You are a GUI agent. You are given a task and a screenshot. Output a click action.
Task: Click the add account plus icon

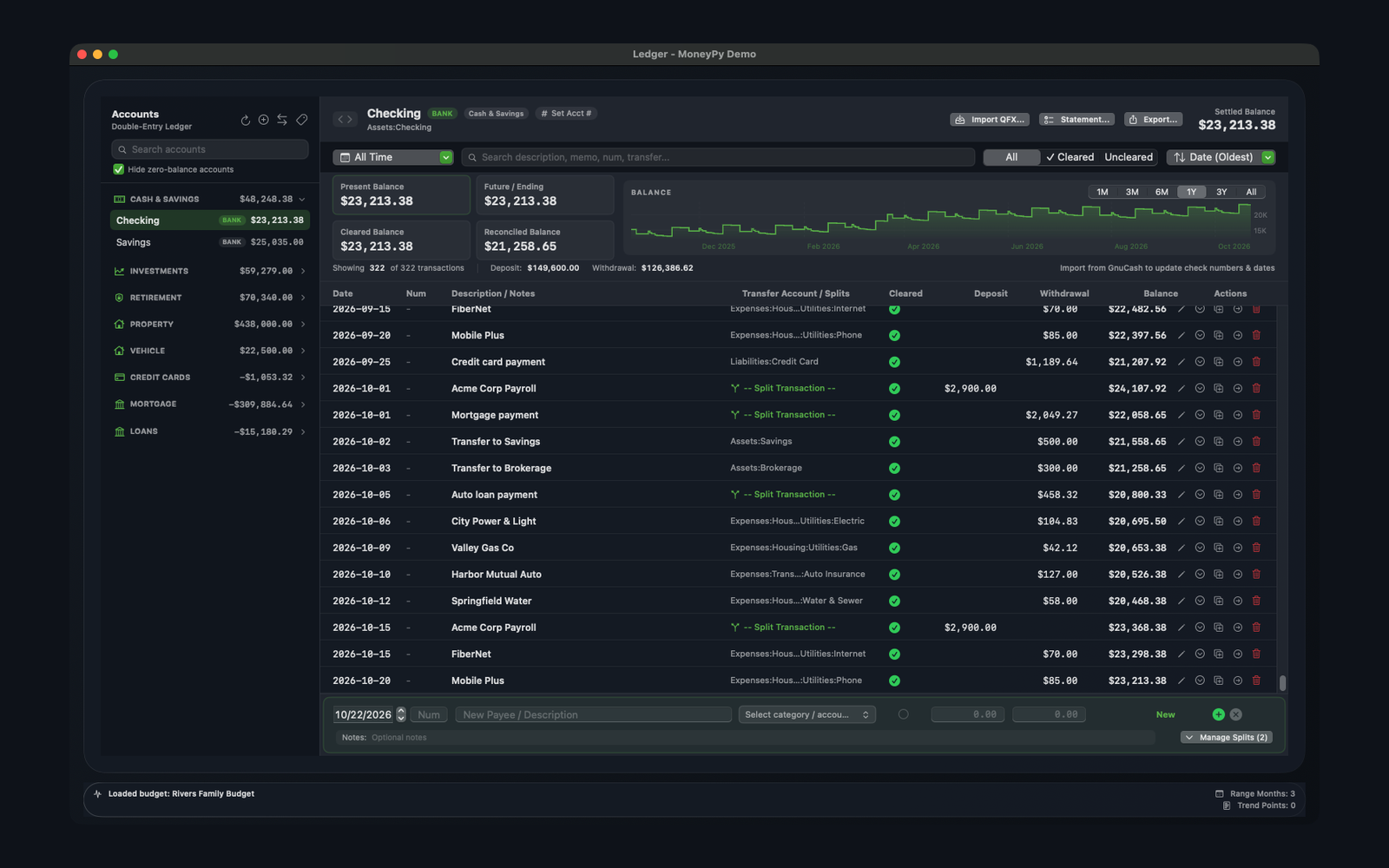263,120
